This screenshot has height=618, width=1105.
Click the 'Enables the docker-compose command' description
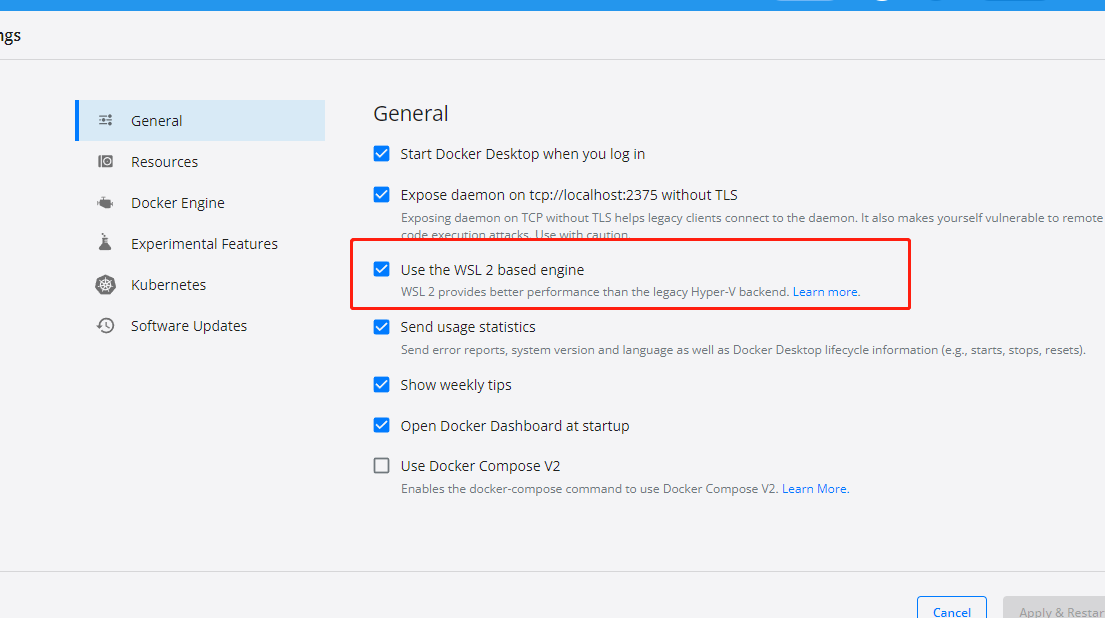click(589, 488)
